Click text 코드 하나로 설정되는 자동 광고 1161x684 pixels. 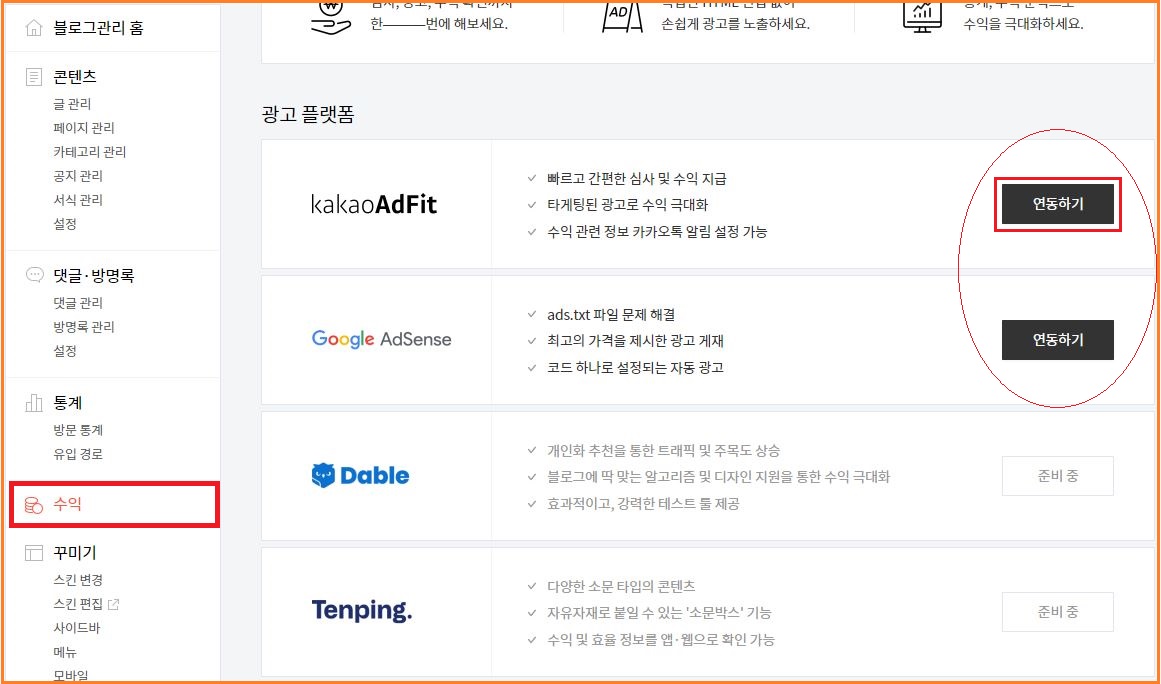[x=635, y=367]
